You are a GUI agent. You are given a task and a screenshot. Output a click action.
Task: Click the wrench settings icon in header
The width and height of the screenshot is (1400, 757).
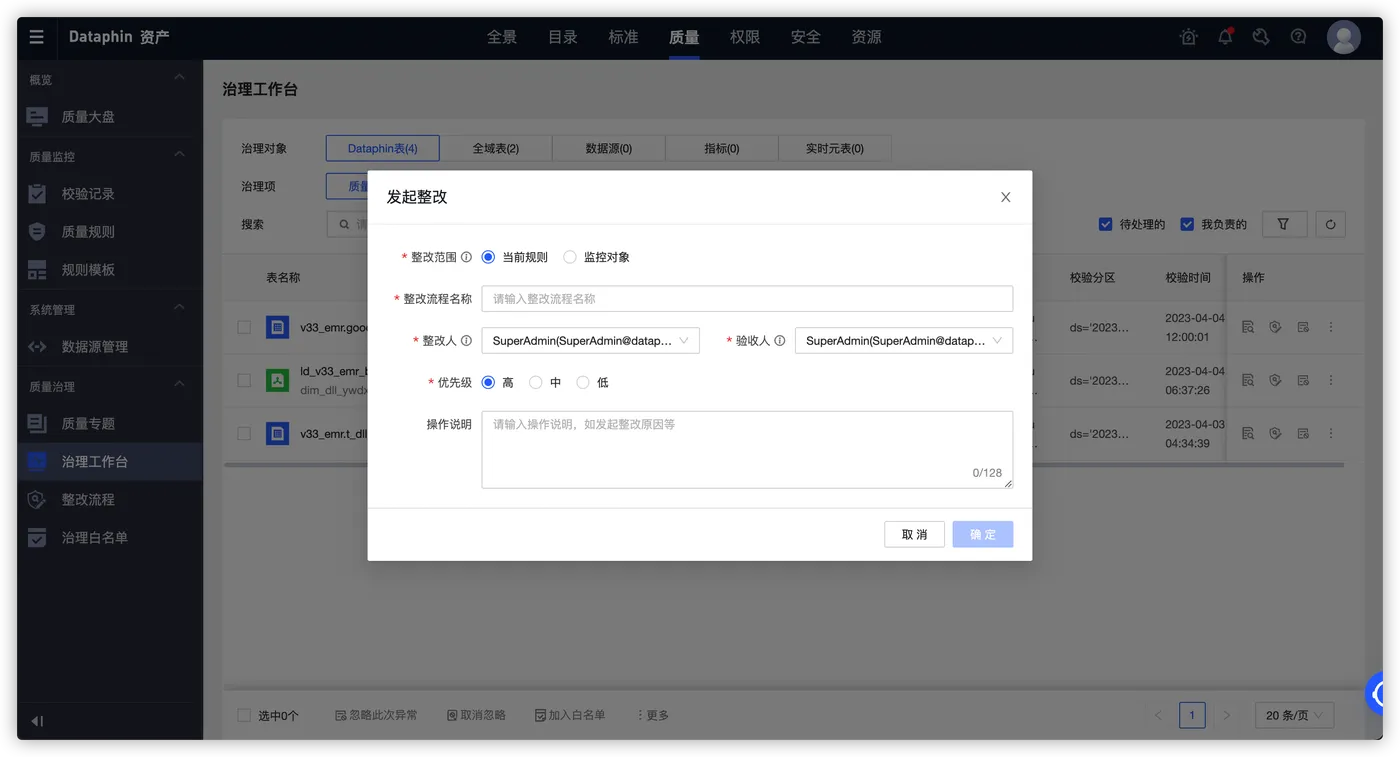coord(1261,37)
